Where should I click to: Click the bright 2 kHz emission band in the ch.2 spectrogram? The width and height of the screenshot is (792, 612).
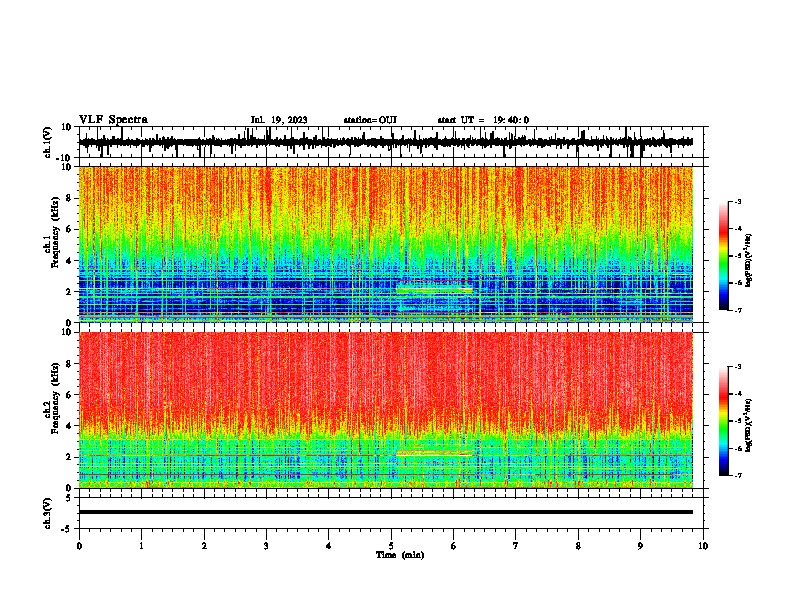[x=434, y=454]
